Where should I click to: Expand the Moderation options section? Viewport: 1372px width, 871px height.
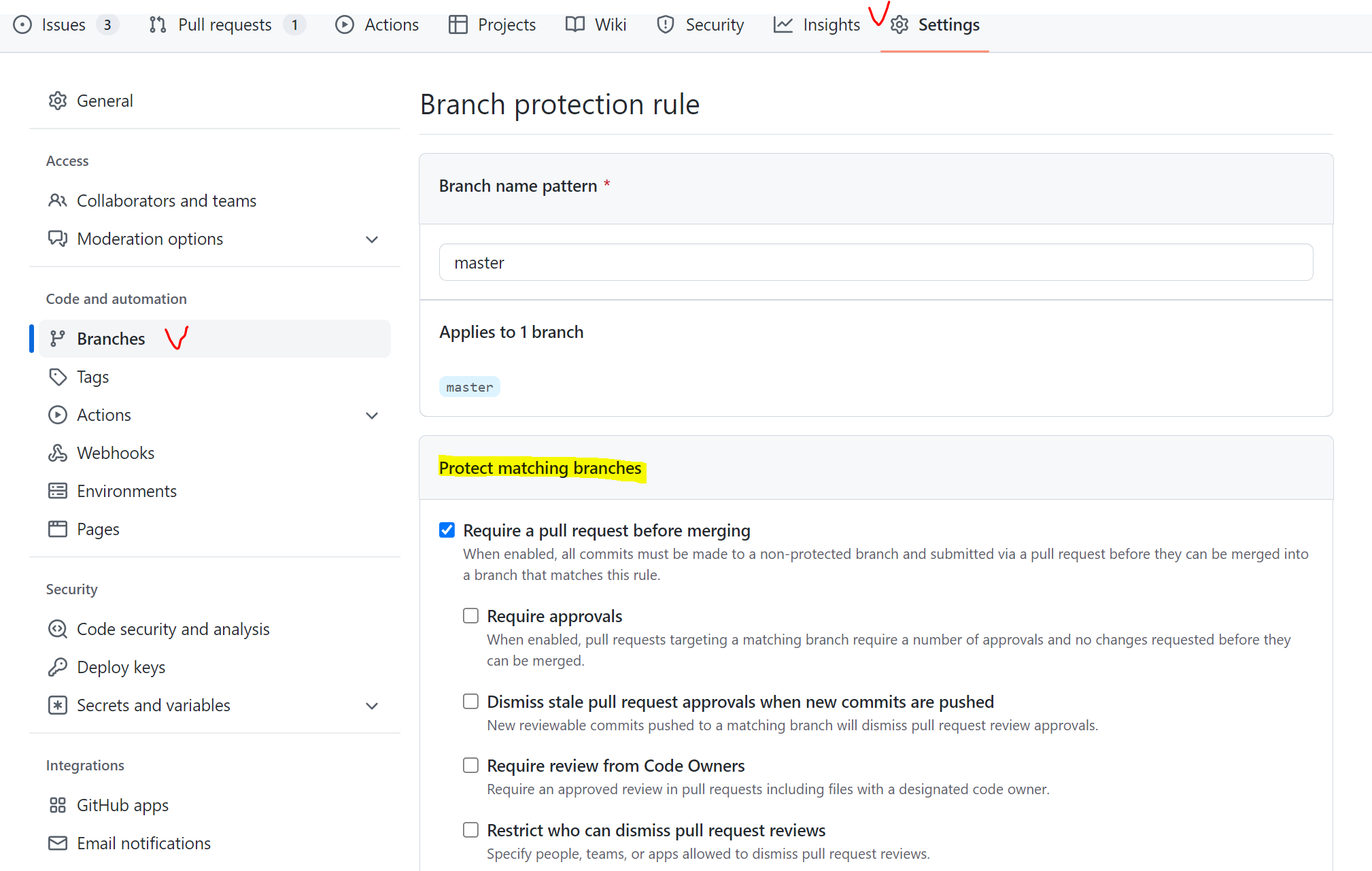click(371, 239)
